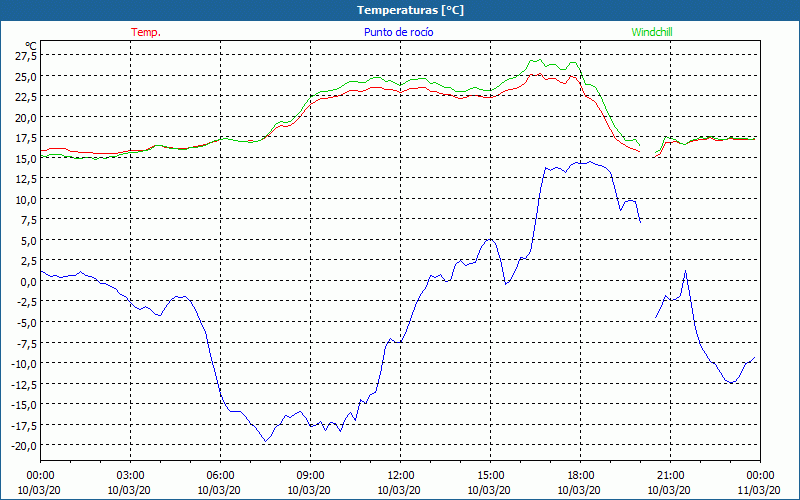Click the 06:00 time axis label

tap(220, 476)
